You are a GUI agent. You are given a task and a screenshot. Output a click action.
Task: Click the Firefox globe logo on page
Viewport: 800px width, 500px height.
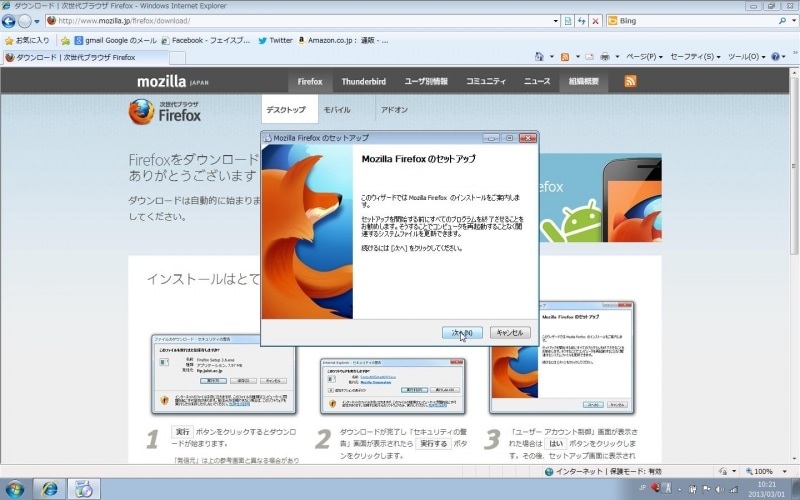tap(141, 111)
